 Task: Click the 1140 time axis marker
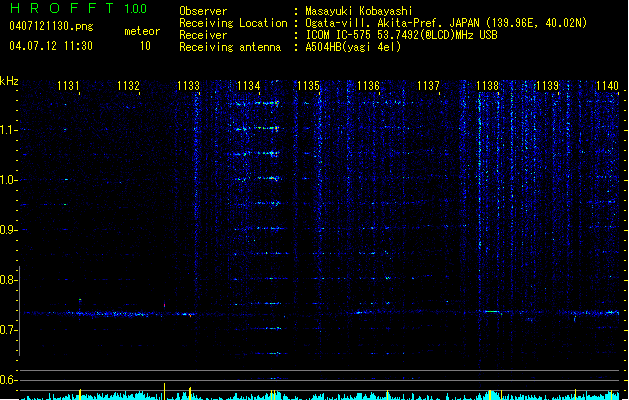pos(607,86)
